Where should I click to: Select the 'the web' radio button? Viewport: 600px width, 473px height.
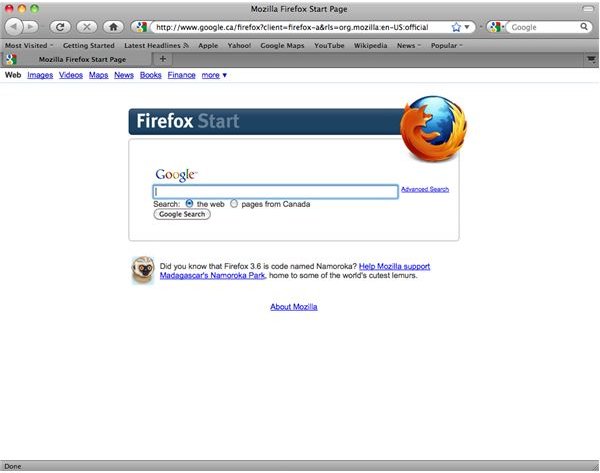[x=189, y=204]
